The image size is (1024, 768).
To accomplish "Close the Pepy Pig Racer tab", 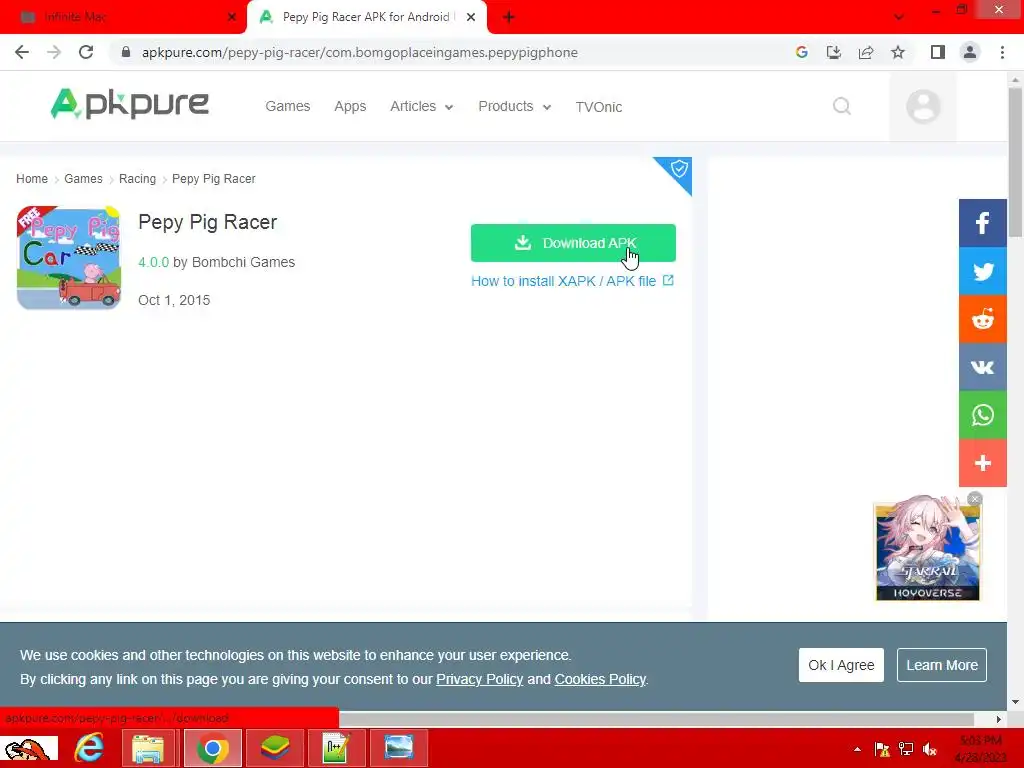I will coord(471,17).
